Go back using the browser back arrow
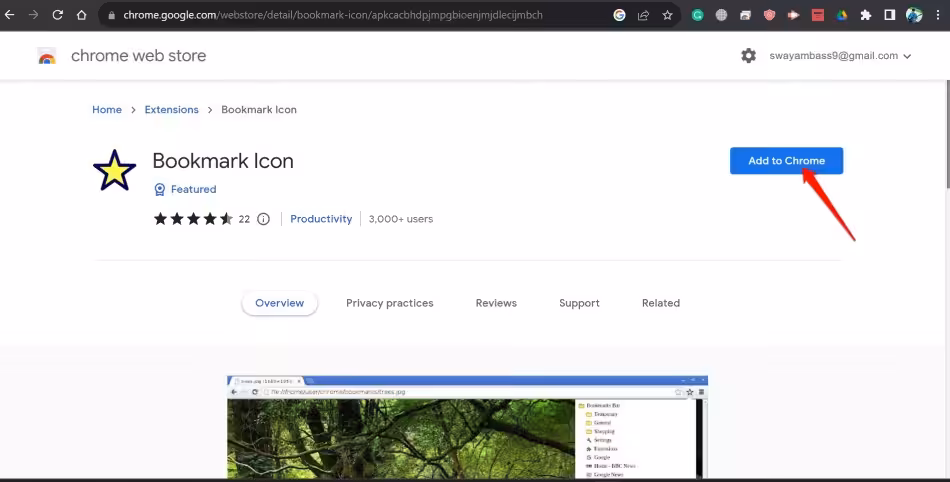 9,15
